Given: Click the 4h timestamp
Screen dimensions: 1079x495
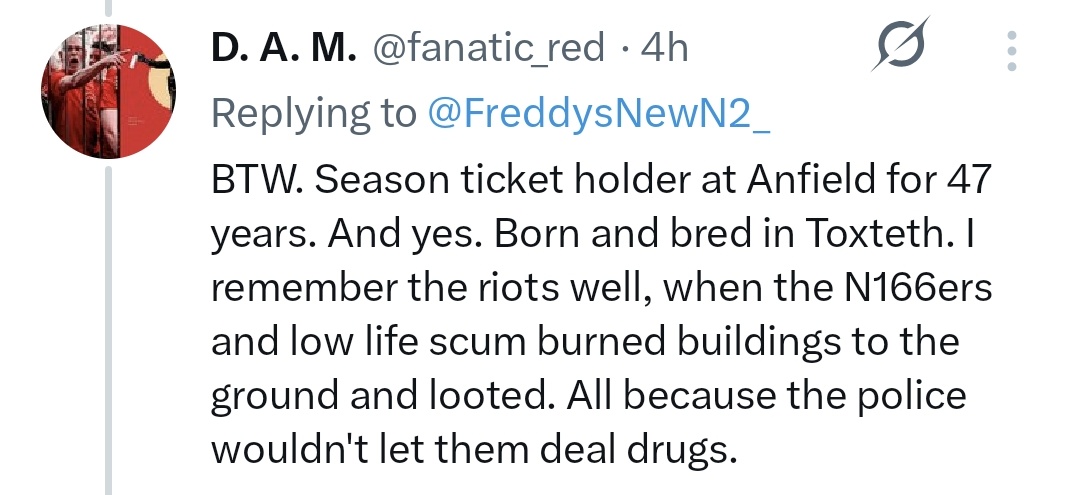Looking at the screenshot, I should tap(664, 48).
